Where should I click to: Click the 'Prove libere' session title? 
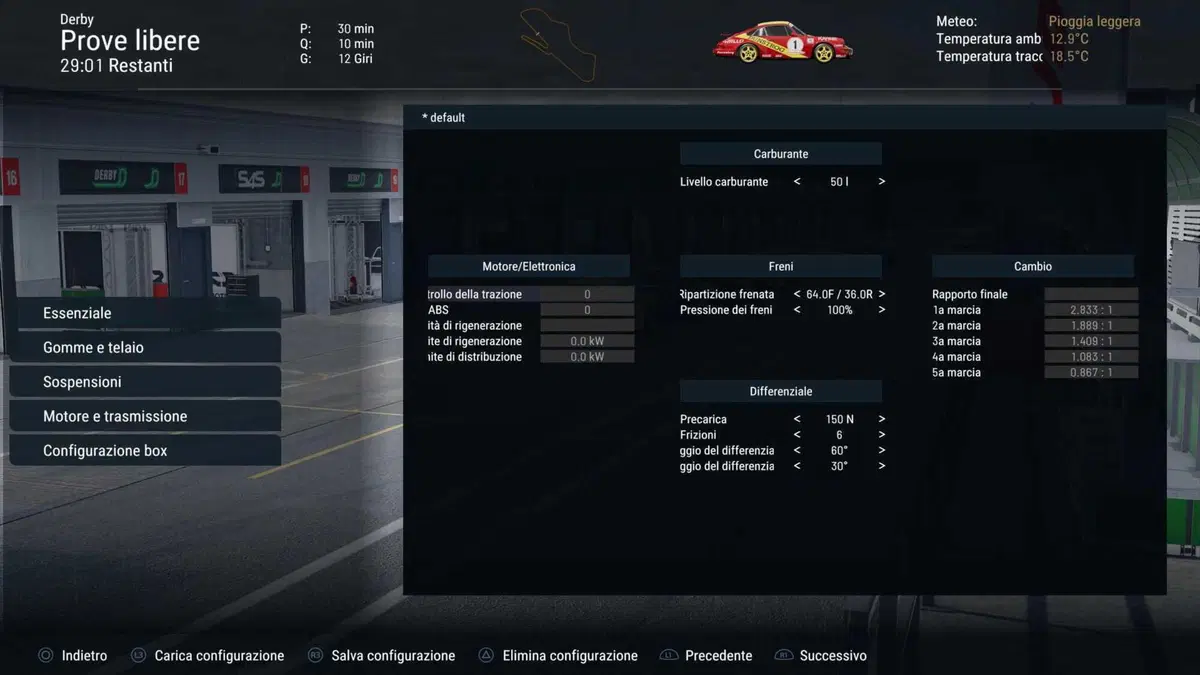click(130, 41)
